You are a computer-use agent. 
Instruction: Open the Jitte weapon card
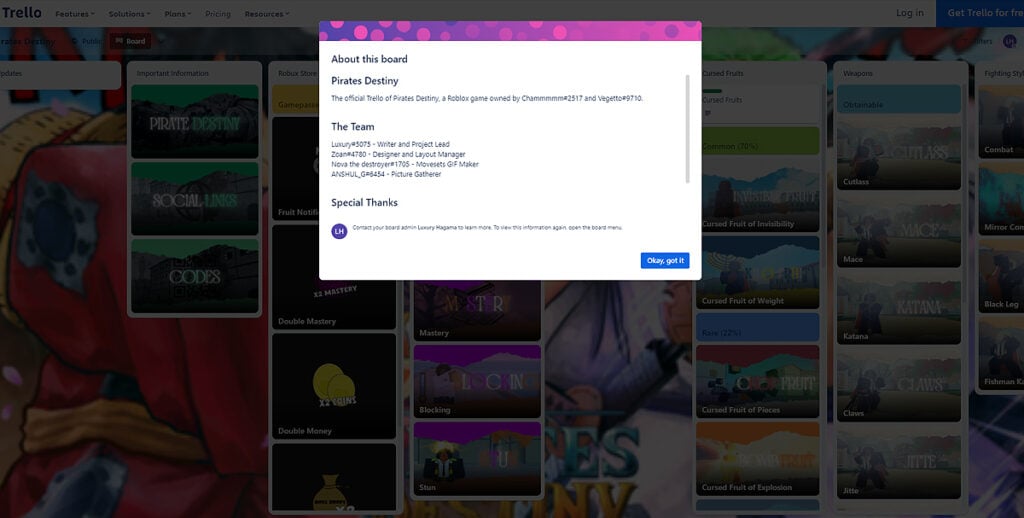(x=899, y=462)
